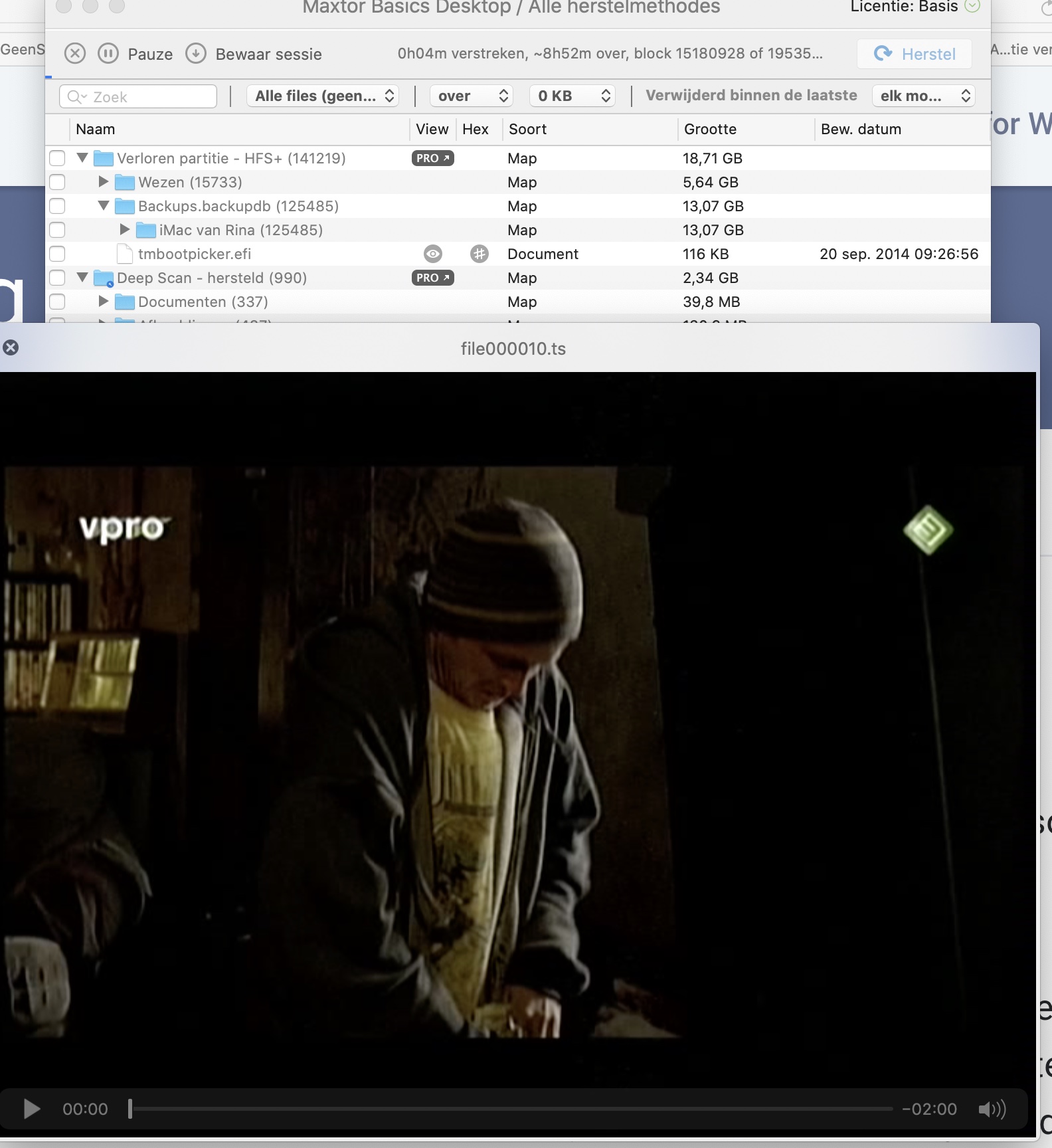1052x1148 pixels.
Task: Select the 'iMac van Rina (125485)' row text
Action: (241, 230)
